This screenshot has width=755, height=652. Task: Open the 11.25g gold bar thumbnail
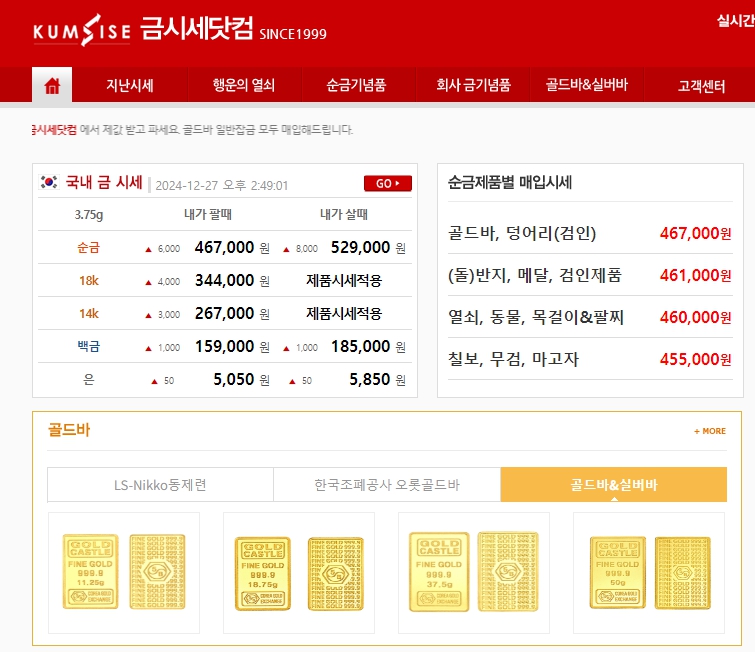pyautogui.click(x=124, y=573)
